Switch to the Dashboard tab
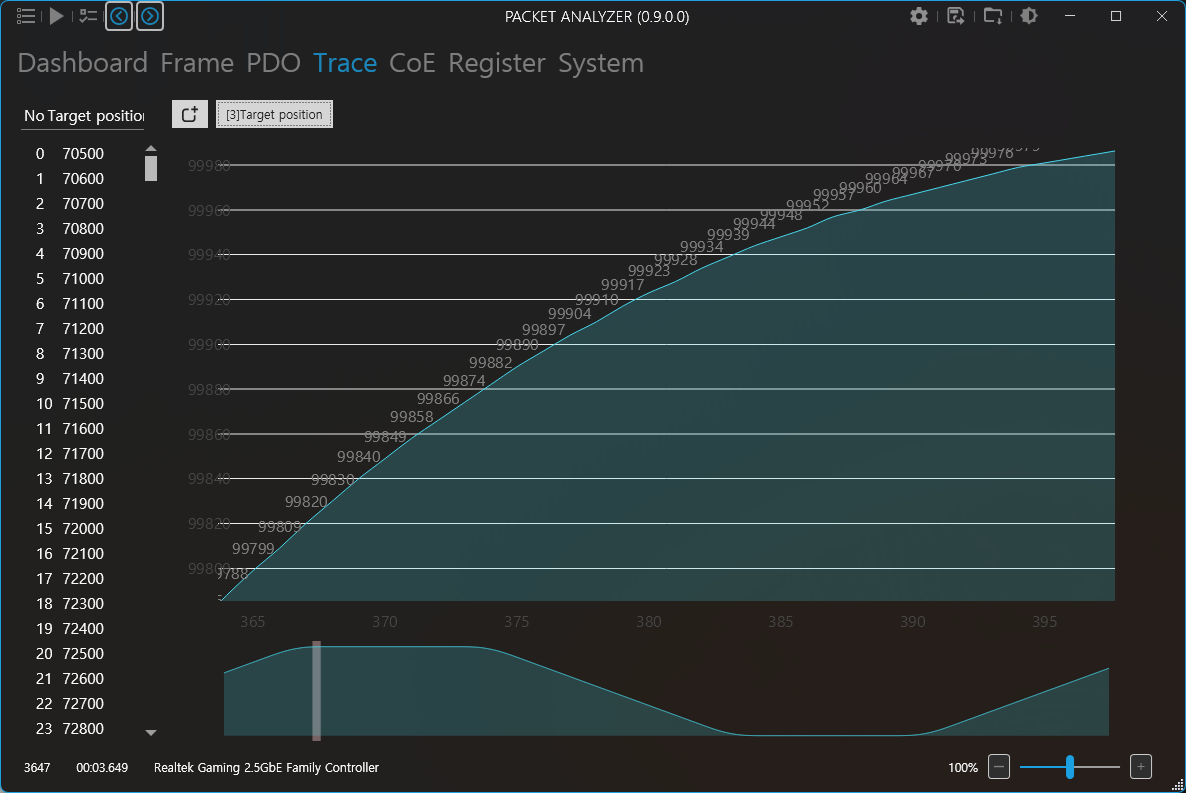This screenshot has height=793, width=1186. (x=83, y=63)
